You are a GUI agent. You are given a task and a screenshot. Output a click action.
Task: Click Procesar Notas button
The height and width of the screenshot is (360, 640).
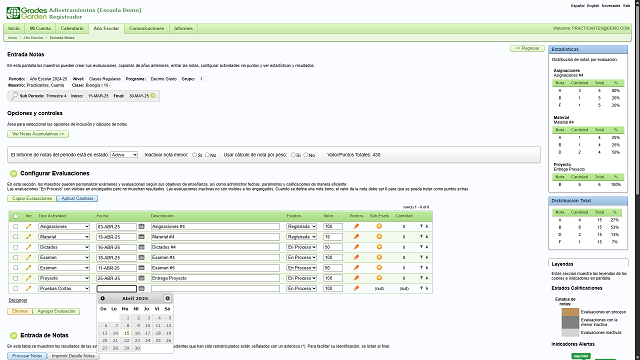pos(27,356)
